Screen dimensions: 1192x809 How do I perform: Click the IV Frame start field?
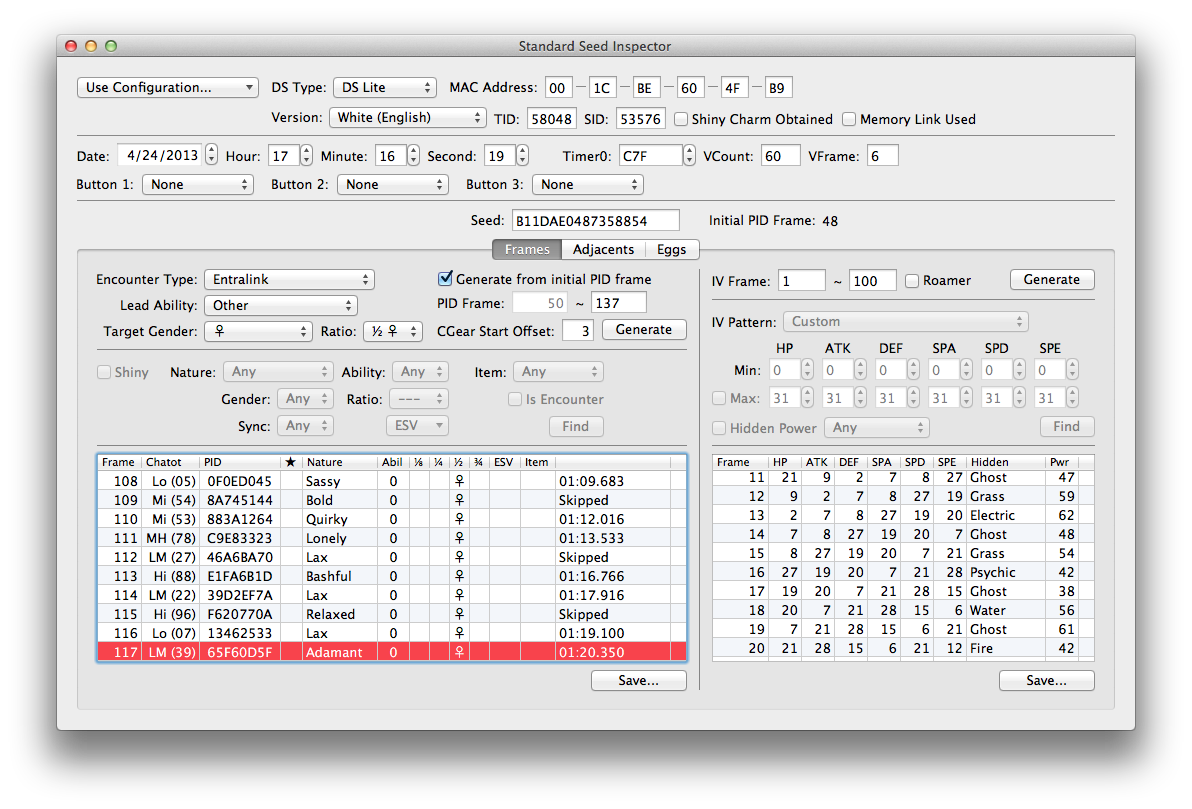click(x=801, y=281)
